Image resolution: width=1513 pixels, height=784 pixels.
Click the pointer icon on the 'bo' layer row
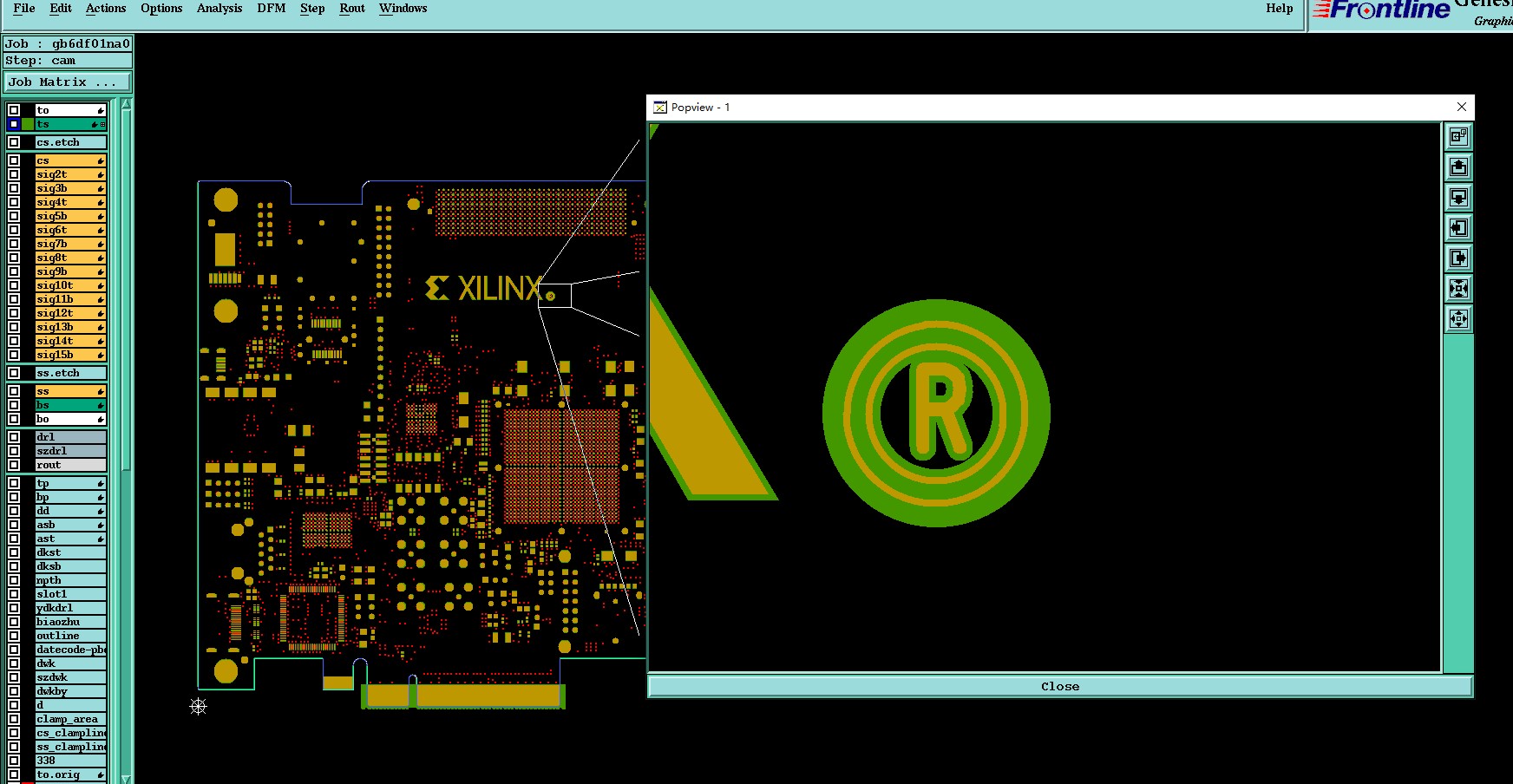pos(101,420)
